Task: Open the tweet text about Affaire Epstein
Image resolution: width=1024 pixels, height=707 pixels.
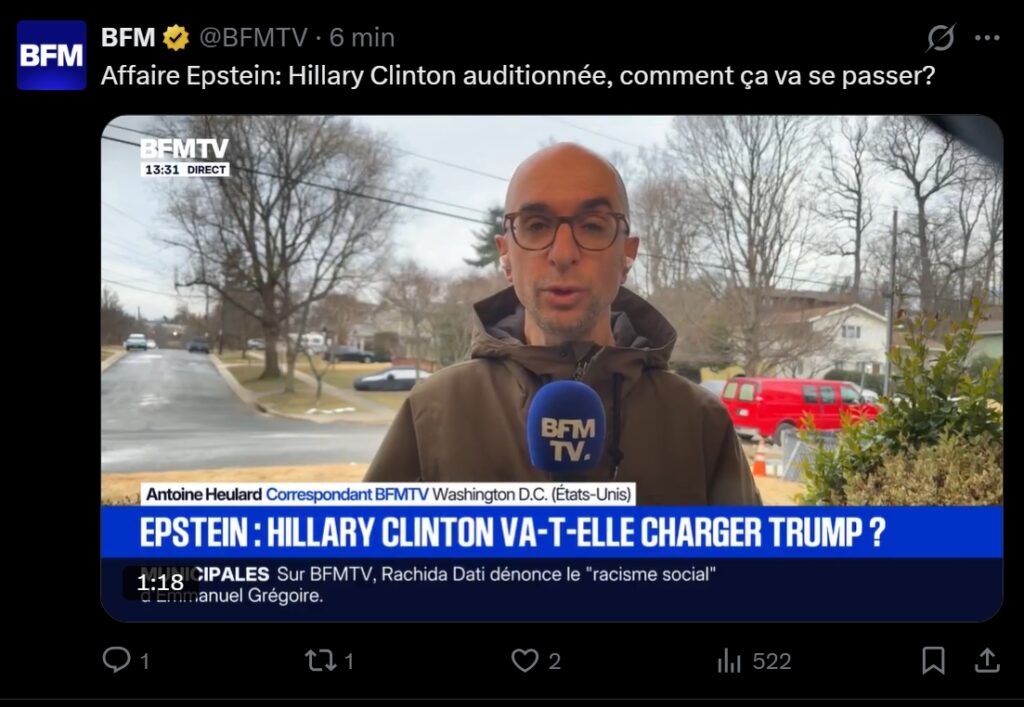Action: [x=518, y=76]
